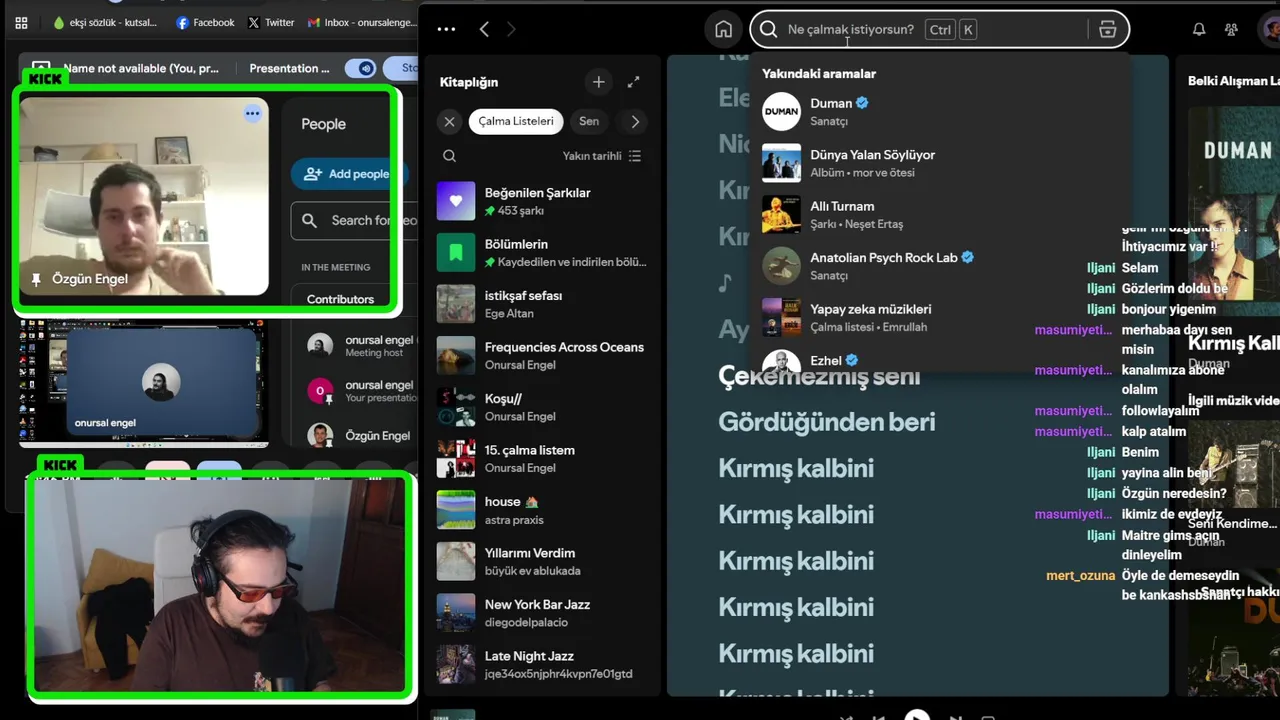1280x720 pixels.
Task: Select Özgün Engel in participant list
Action: 360,435
